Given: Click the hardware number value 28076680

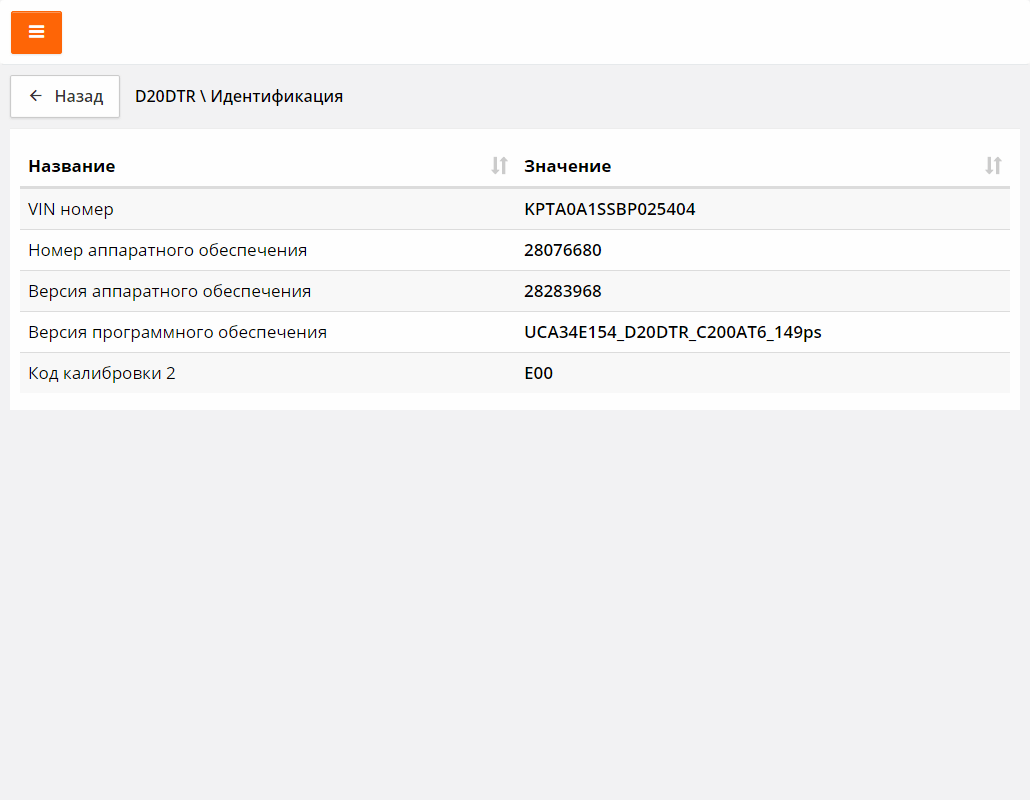Looking at the screenshot, I should coord(562,250).
